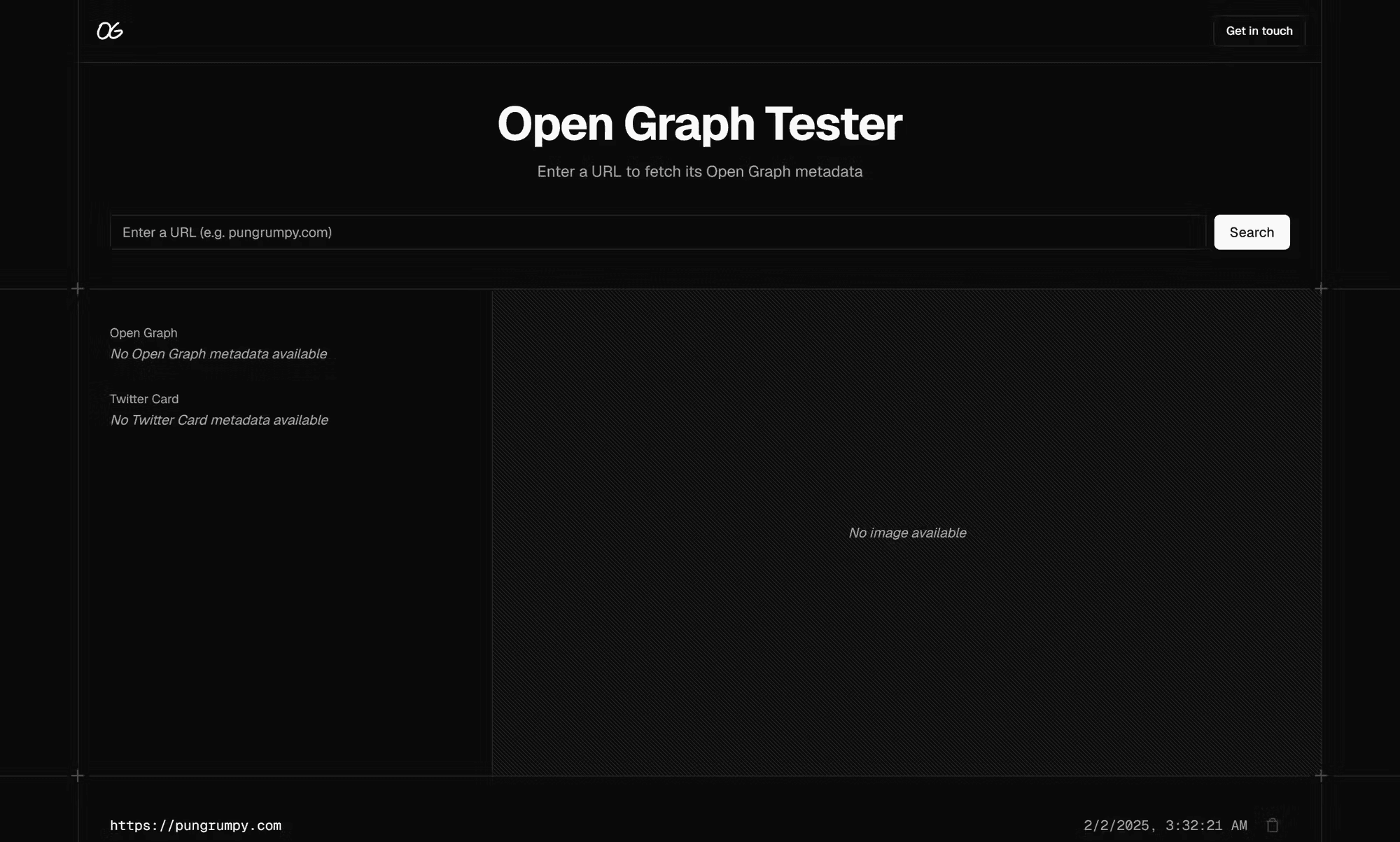Image resolution: width=1400 pixels, height=842 pixels.
Task: Click the Open Graph Tester page title
Action: click(x=699, y=123)
